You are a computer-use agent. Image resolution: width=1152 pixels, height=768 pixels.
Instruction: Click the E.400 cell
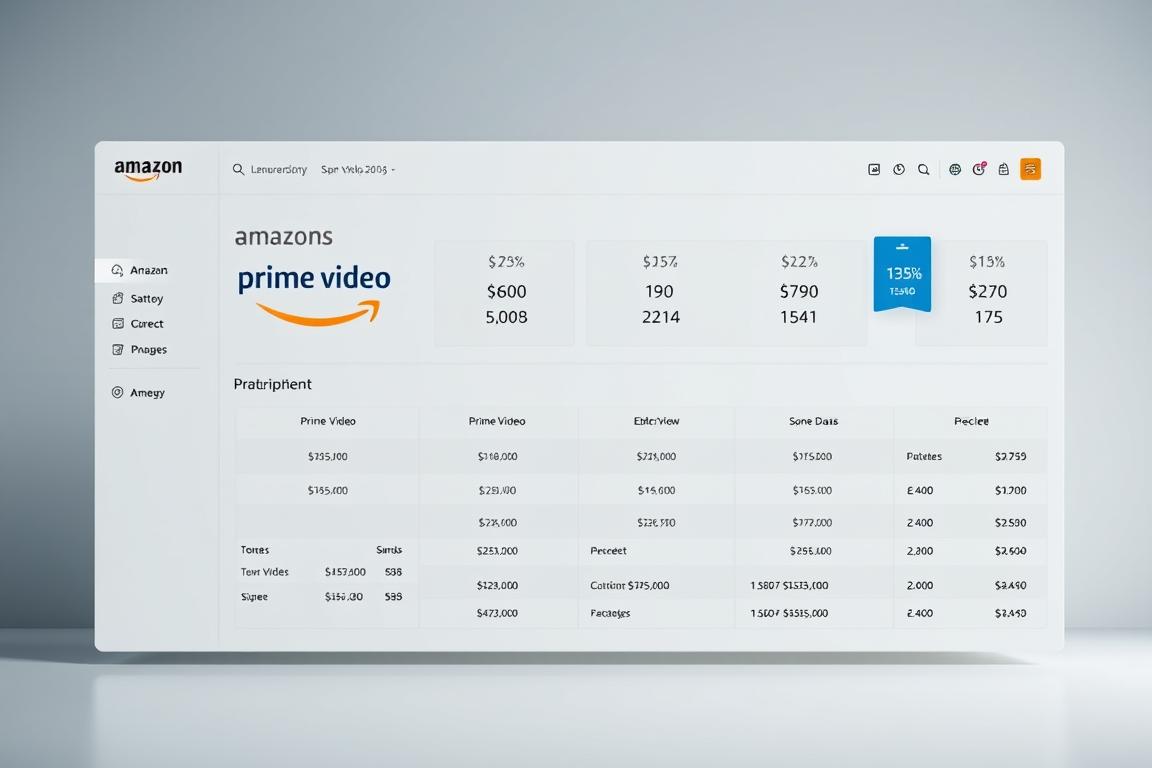(920, 490)
